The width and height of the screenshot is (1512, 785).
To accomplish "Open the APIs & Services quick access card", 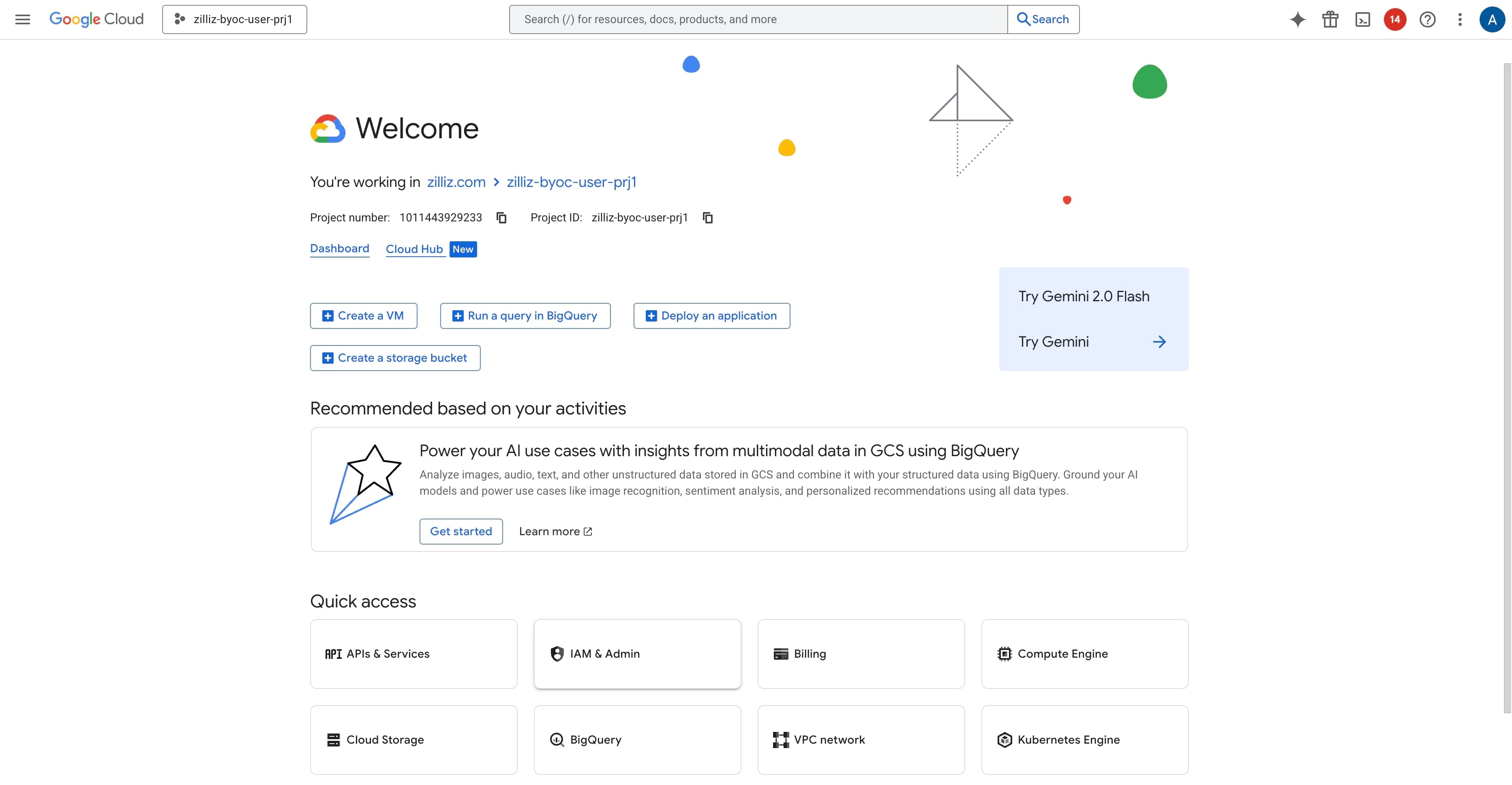I will point(413,654).
